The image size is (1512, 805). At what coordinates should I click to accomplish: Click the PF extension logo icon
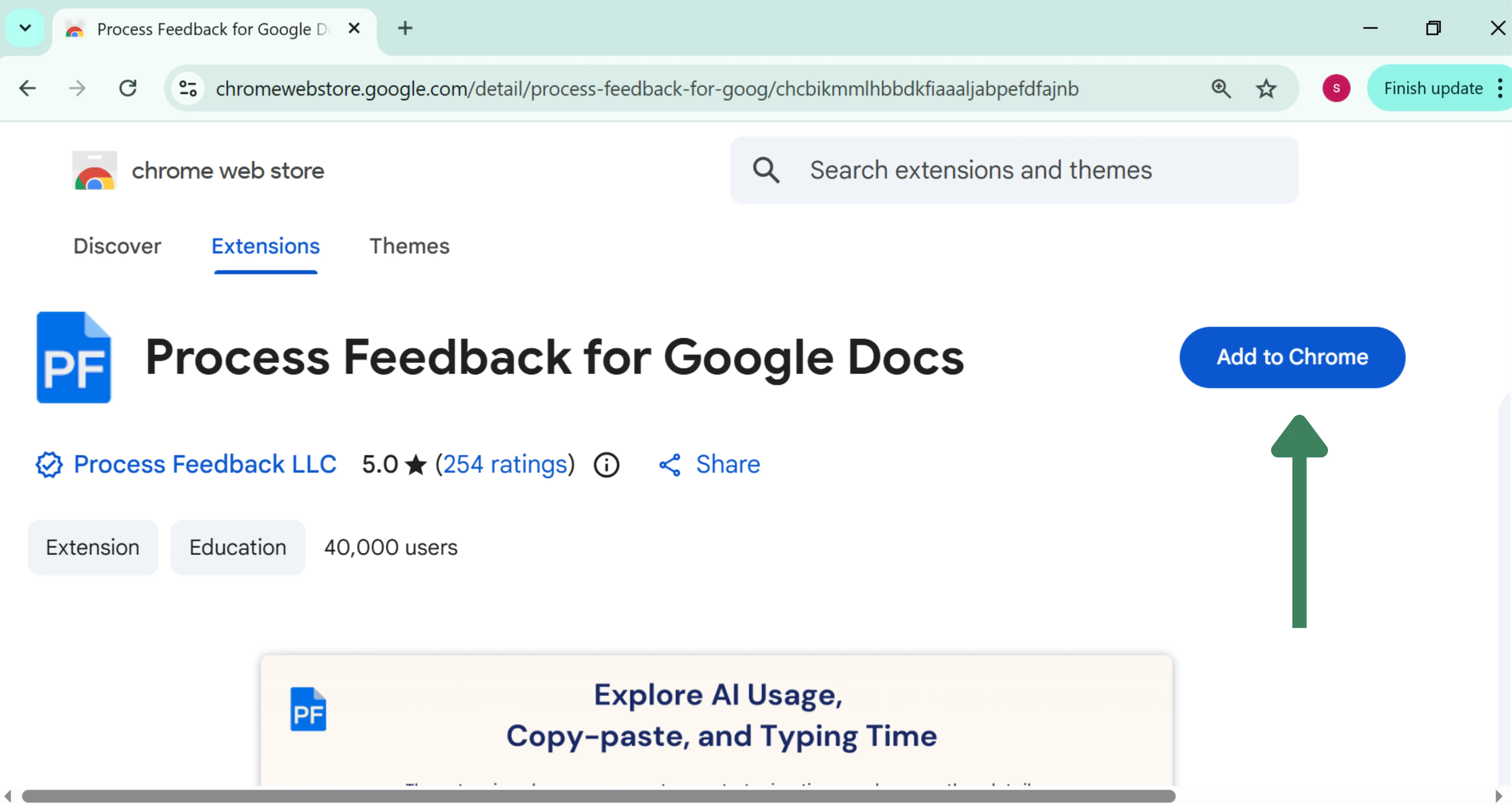click(74, 357)
